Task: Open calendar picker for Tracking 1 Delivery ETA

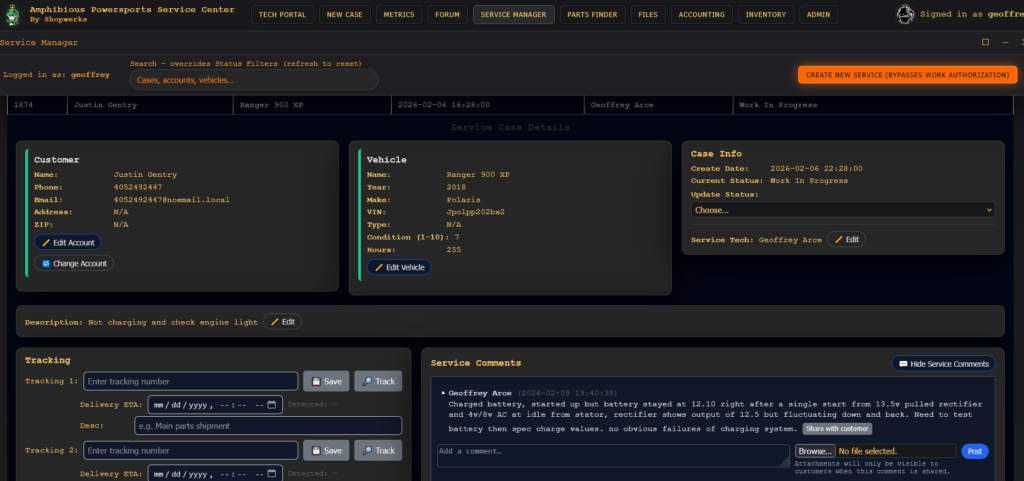Action: tap(271, 405)
